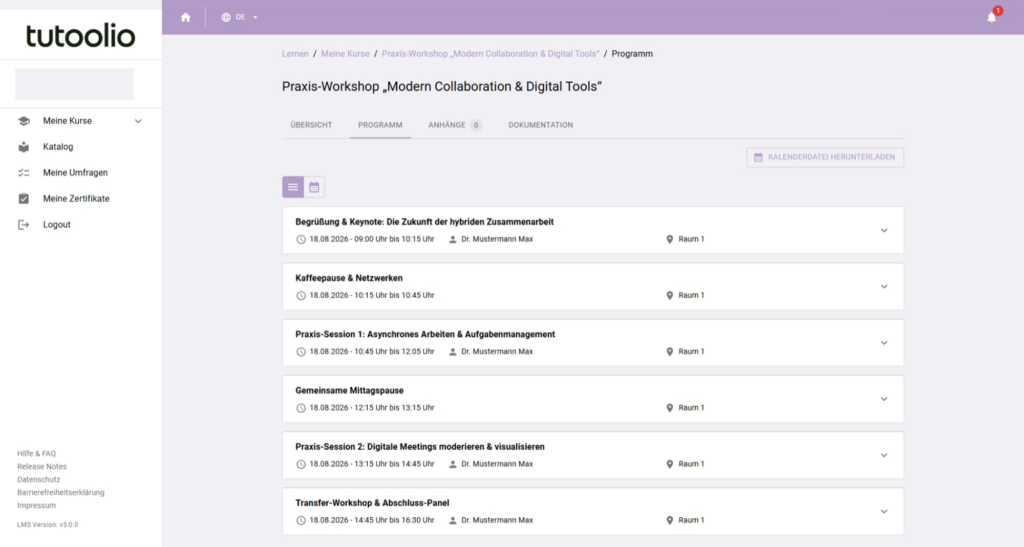The width and height of the screenshot is (1024, 547).
Task: Open Release Notes footer link
Action: click(42, 467)
